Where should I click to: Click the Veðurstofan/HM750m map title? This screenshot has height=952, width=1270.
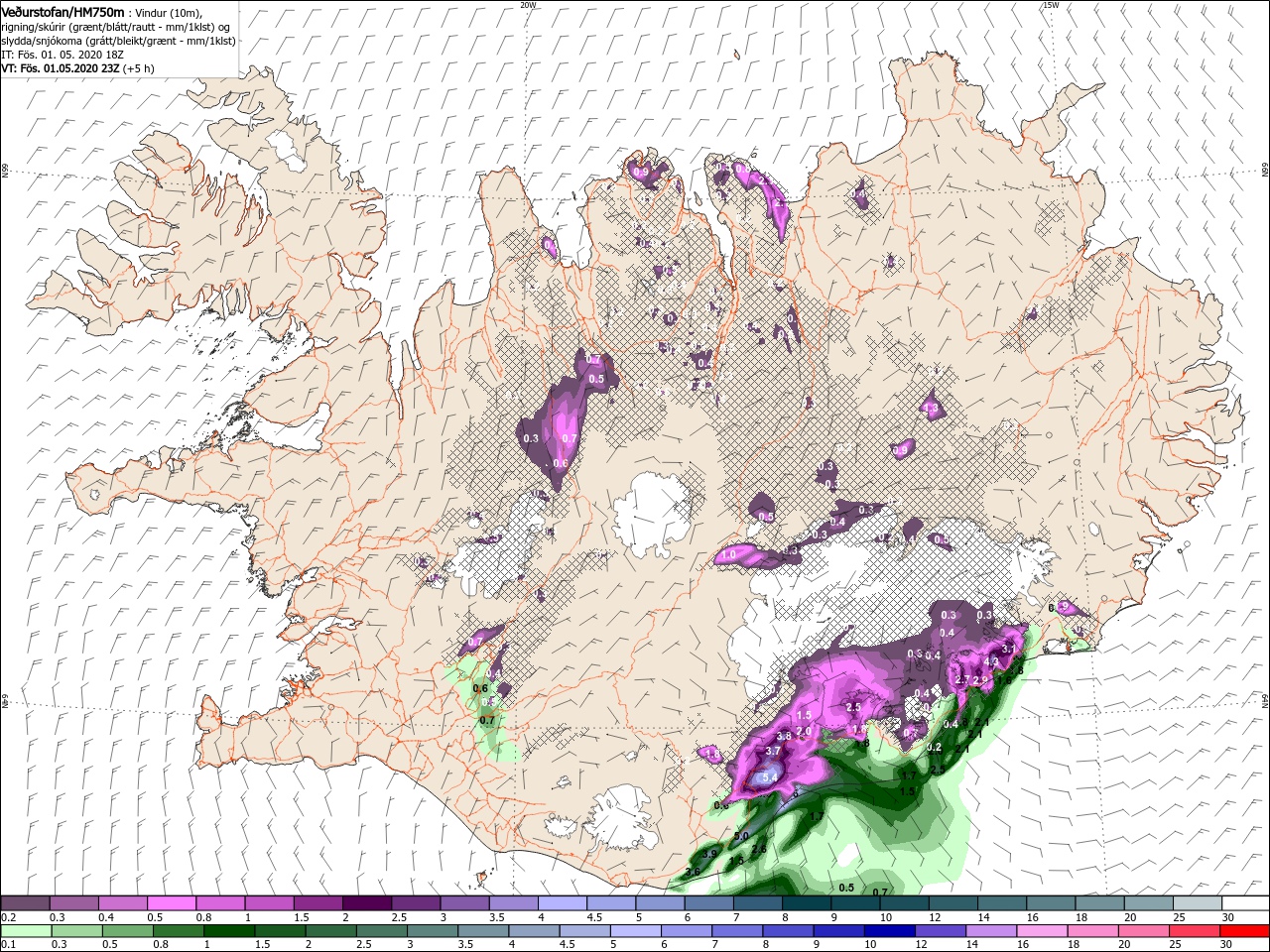[63, 11]
